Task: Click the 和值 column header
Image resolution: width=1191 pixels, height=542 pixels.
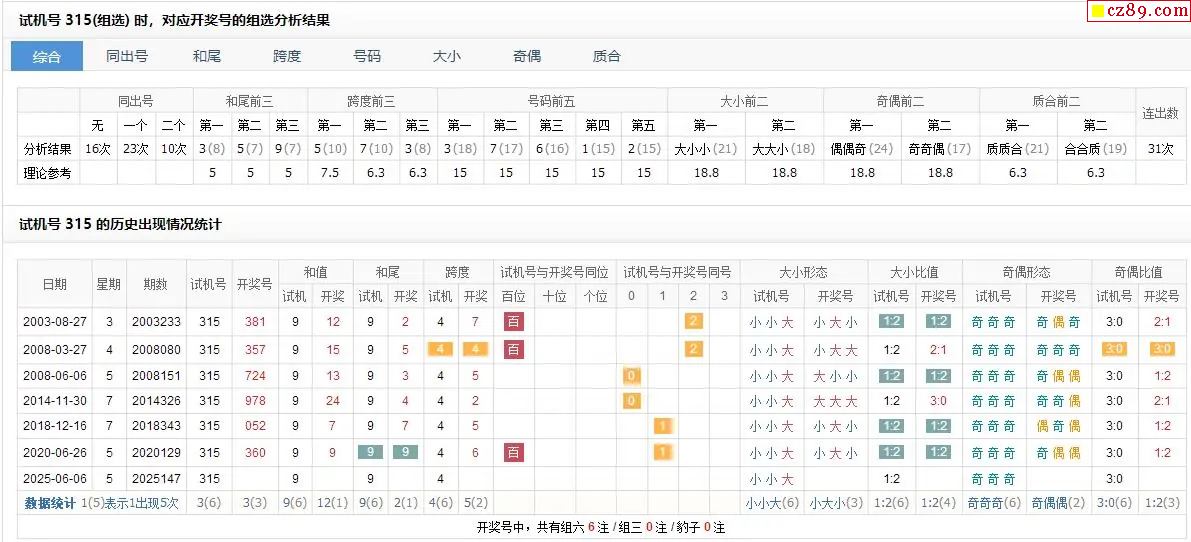Action: tap(315, 272)
